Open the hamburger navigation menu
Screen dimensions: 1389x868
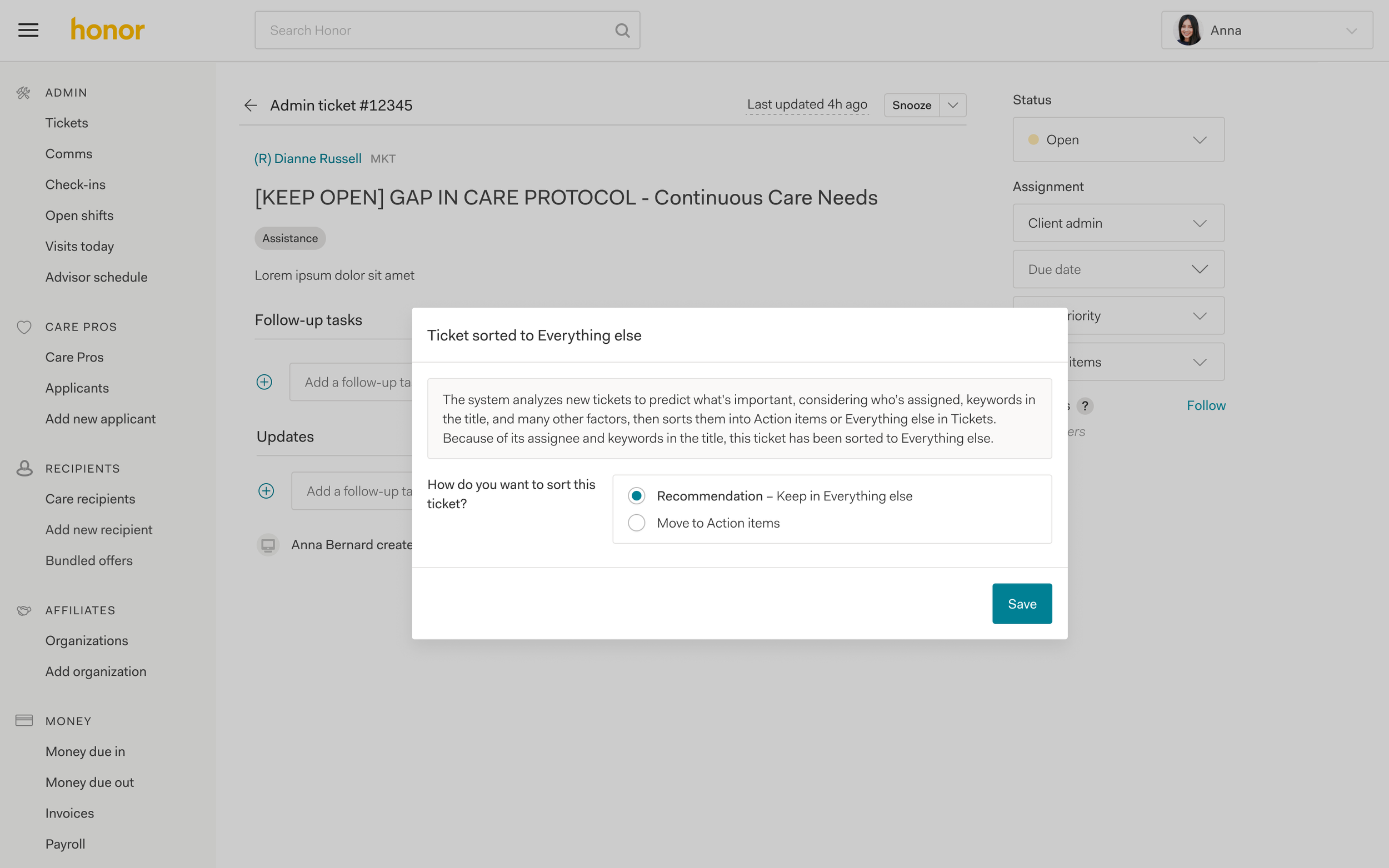[28, 30]
